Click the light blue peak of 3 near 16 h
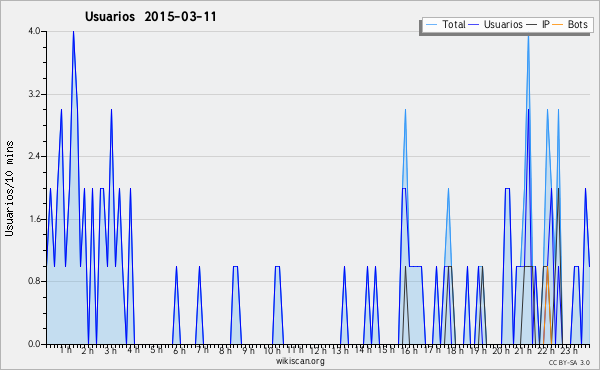The height and width of the screenshot is (370, 600). coord(405,111)
